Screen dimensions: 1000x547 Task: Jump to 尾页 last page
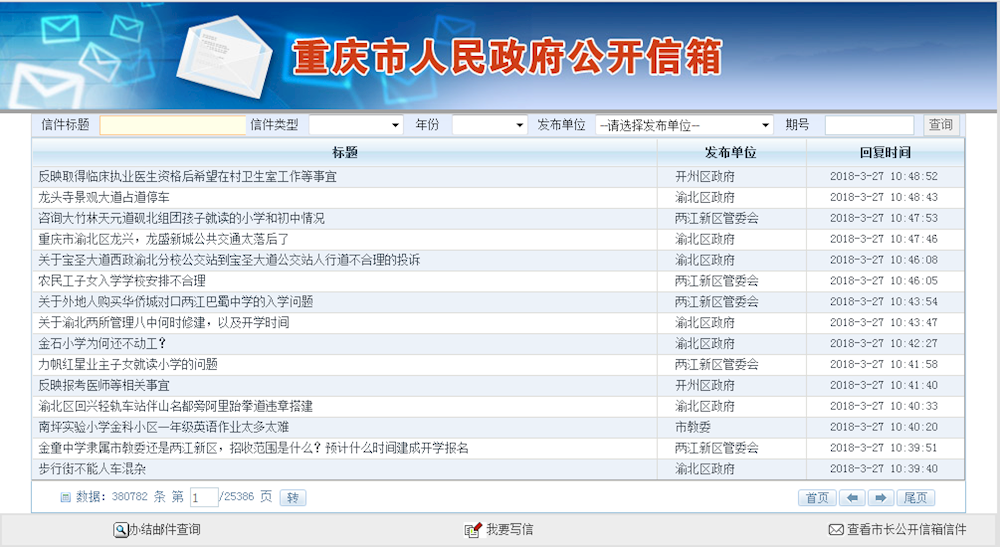(x=916, y=498)
